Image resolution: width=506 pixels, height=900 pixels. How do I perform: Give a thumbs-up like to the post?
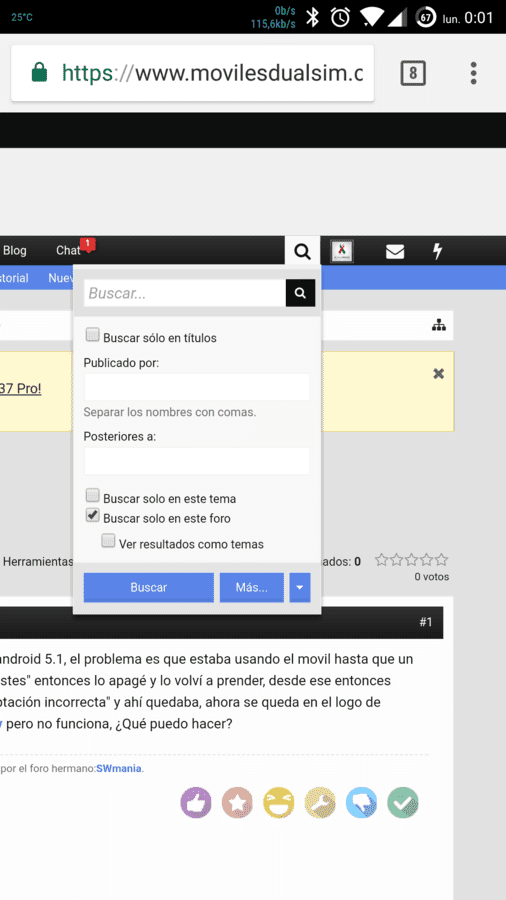pyautogui.click(x=196, y=802)
